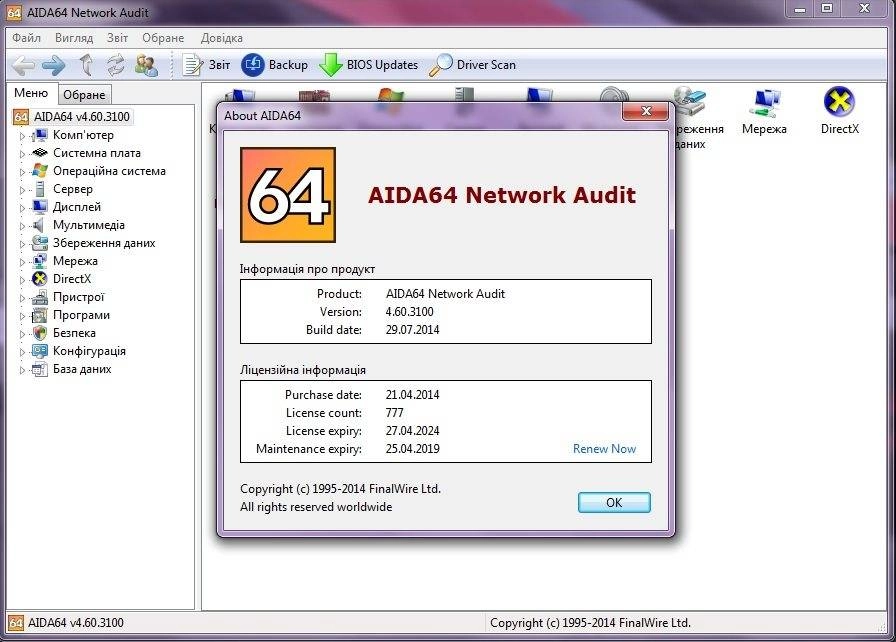The height and width of the screenshot is (642, 896).
Task: Expand the Пристрої tree node
Action: (22, 298)
